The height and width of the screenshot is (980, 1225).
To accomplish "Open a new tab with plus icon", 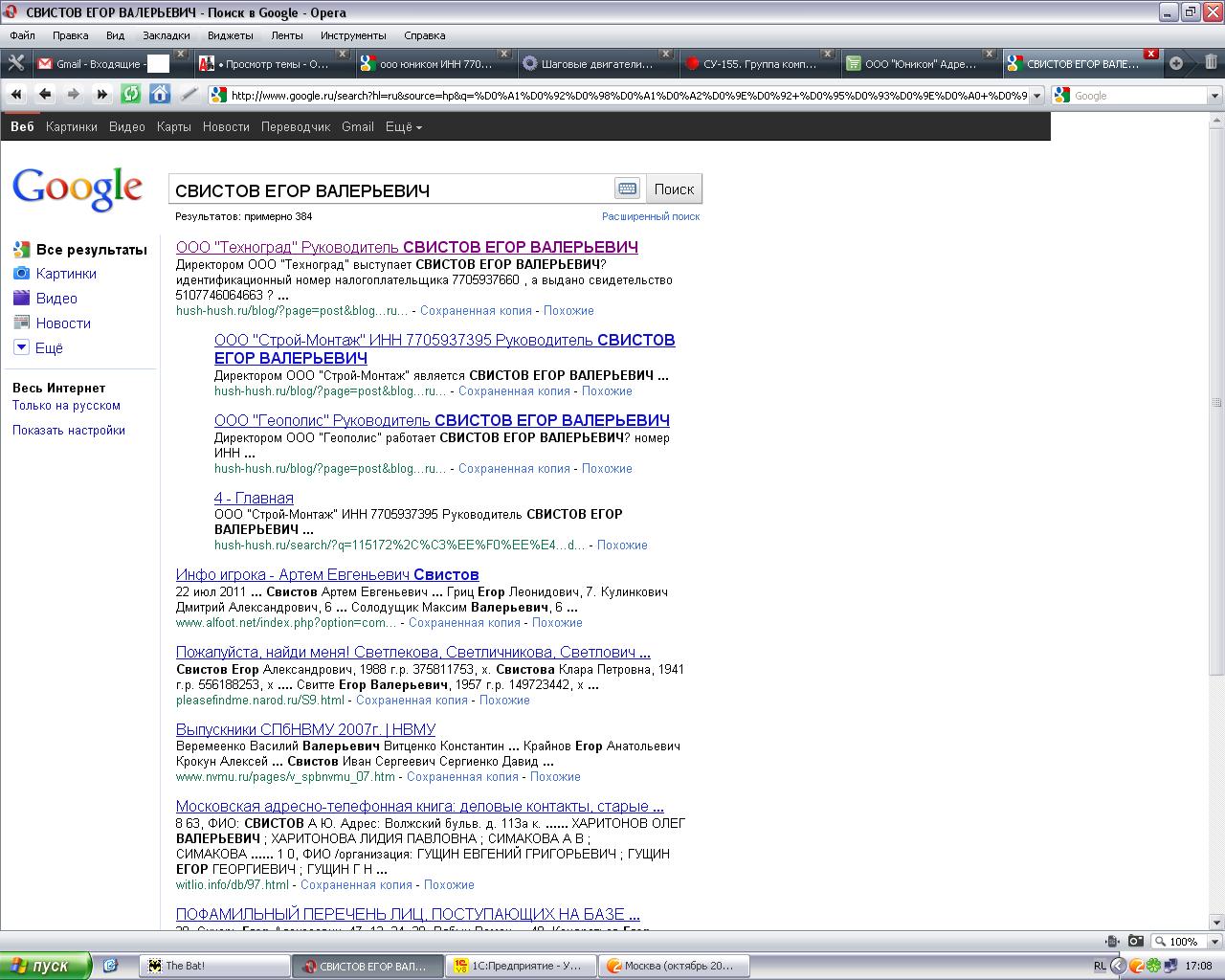I will click(x=1176, y=63).
